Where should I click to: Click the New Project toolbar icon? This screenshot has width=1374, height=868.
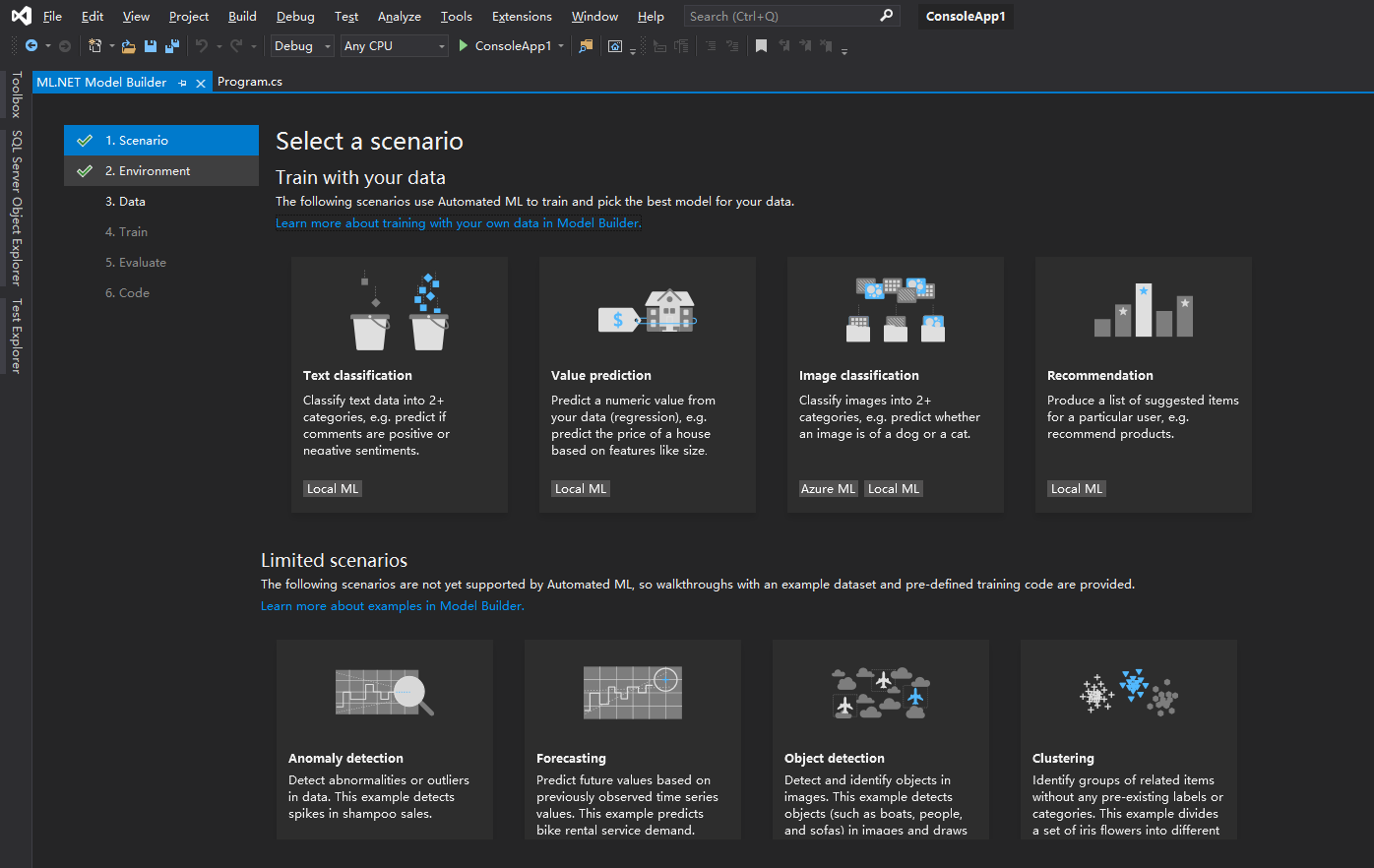pos(94,45)
